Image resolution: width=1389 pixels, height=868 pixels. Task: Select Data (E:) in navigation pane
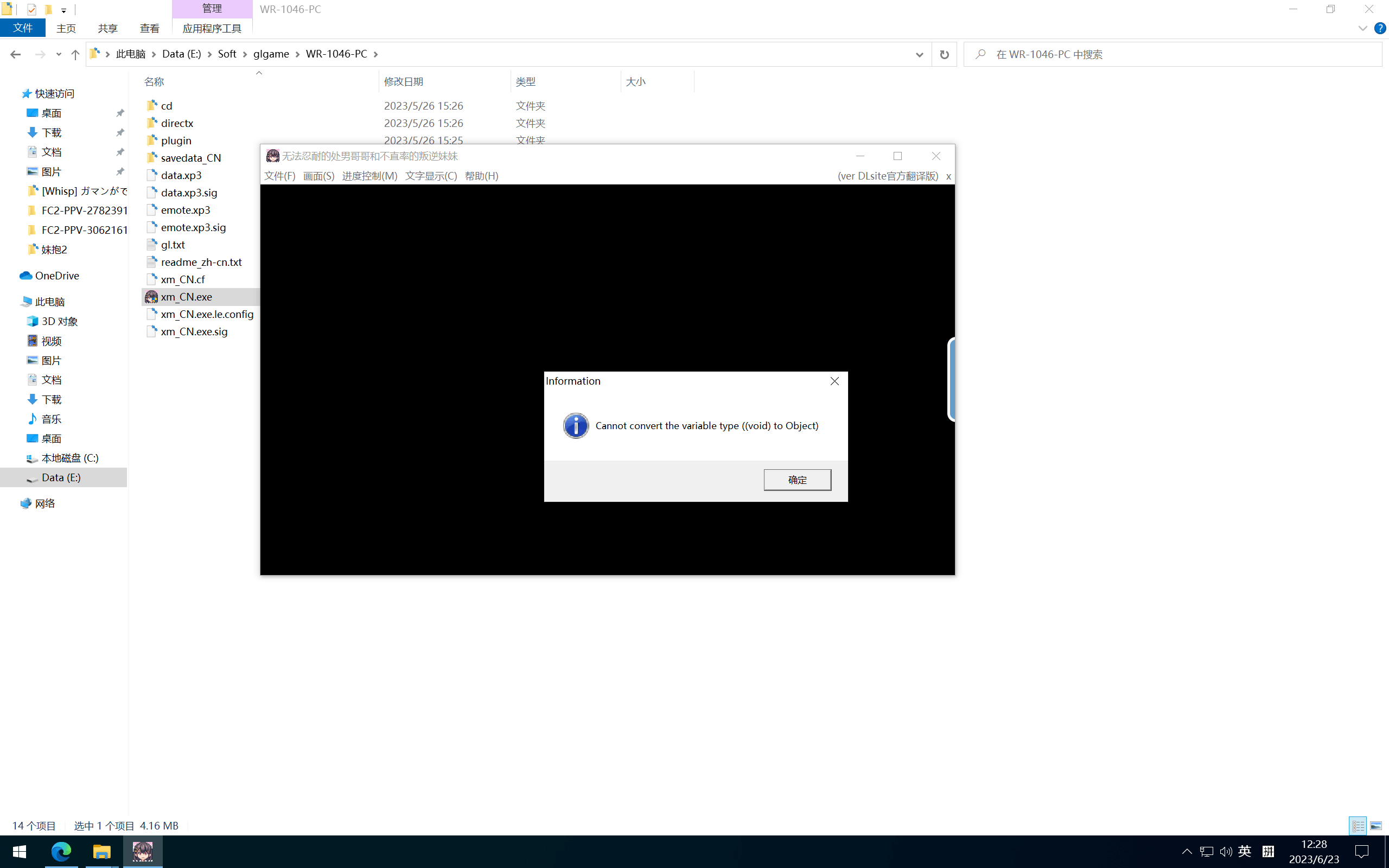61,477
